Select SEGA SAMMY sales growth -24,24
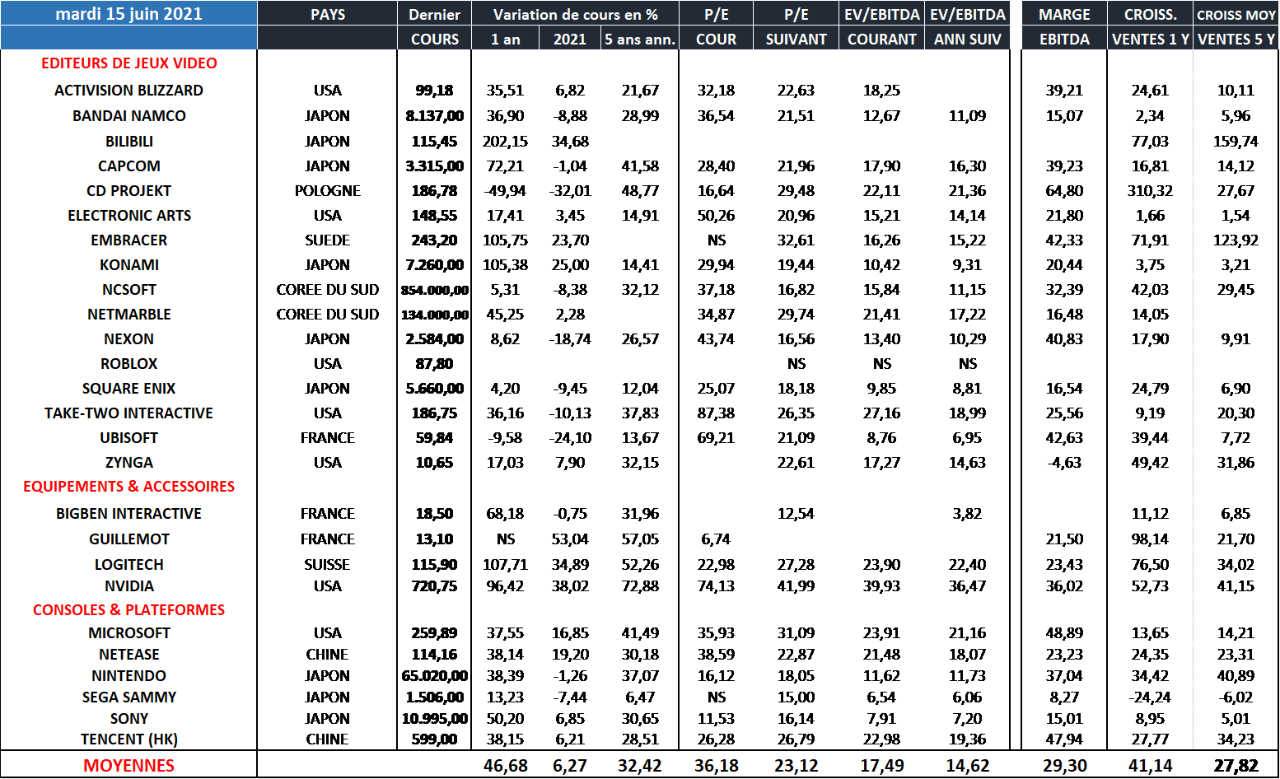Screen dimensions: 1280x779 tap(1150, 698)
